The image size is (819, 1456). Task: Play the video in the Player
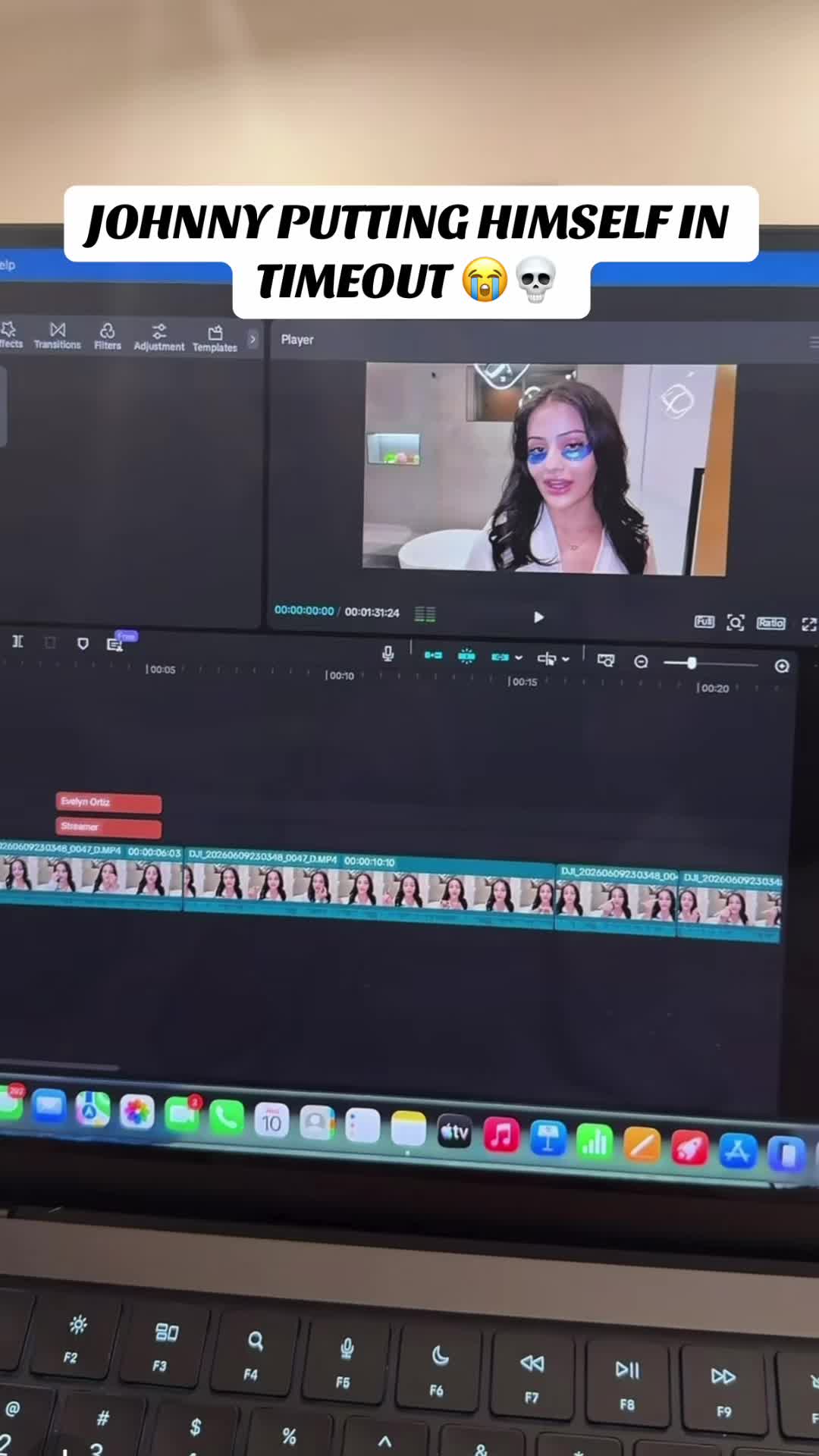tap(538, 617)
